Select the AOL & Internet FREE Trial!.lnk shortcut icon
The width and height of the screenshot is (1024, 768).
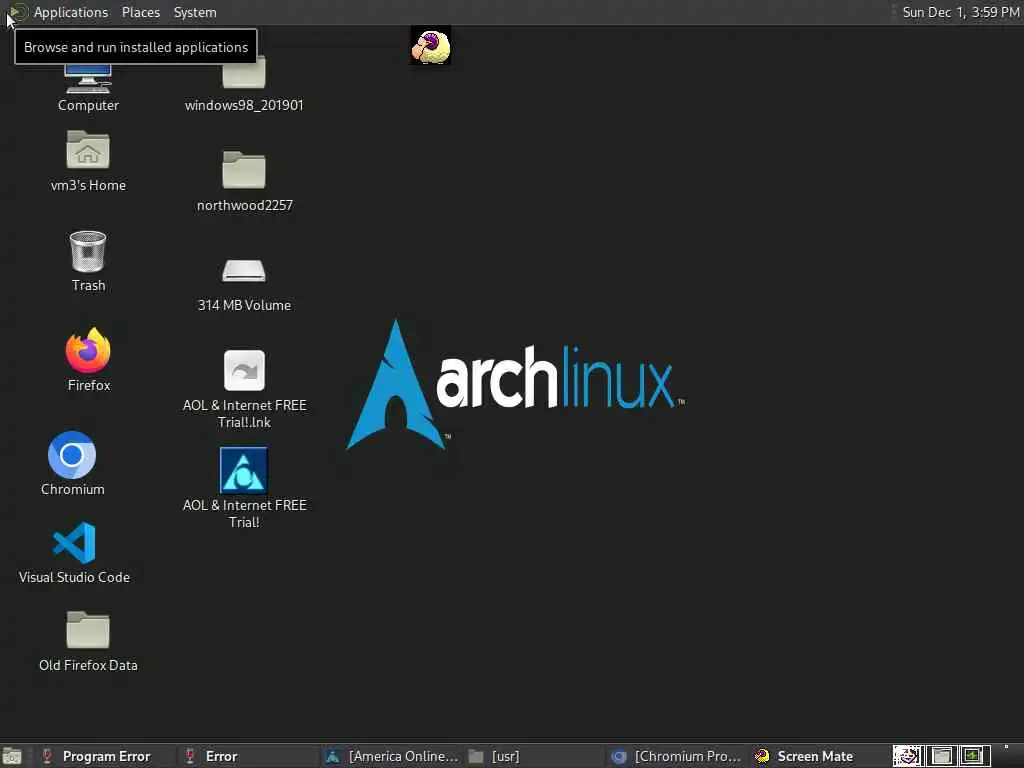coord(244,370)
